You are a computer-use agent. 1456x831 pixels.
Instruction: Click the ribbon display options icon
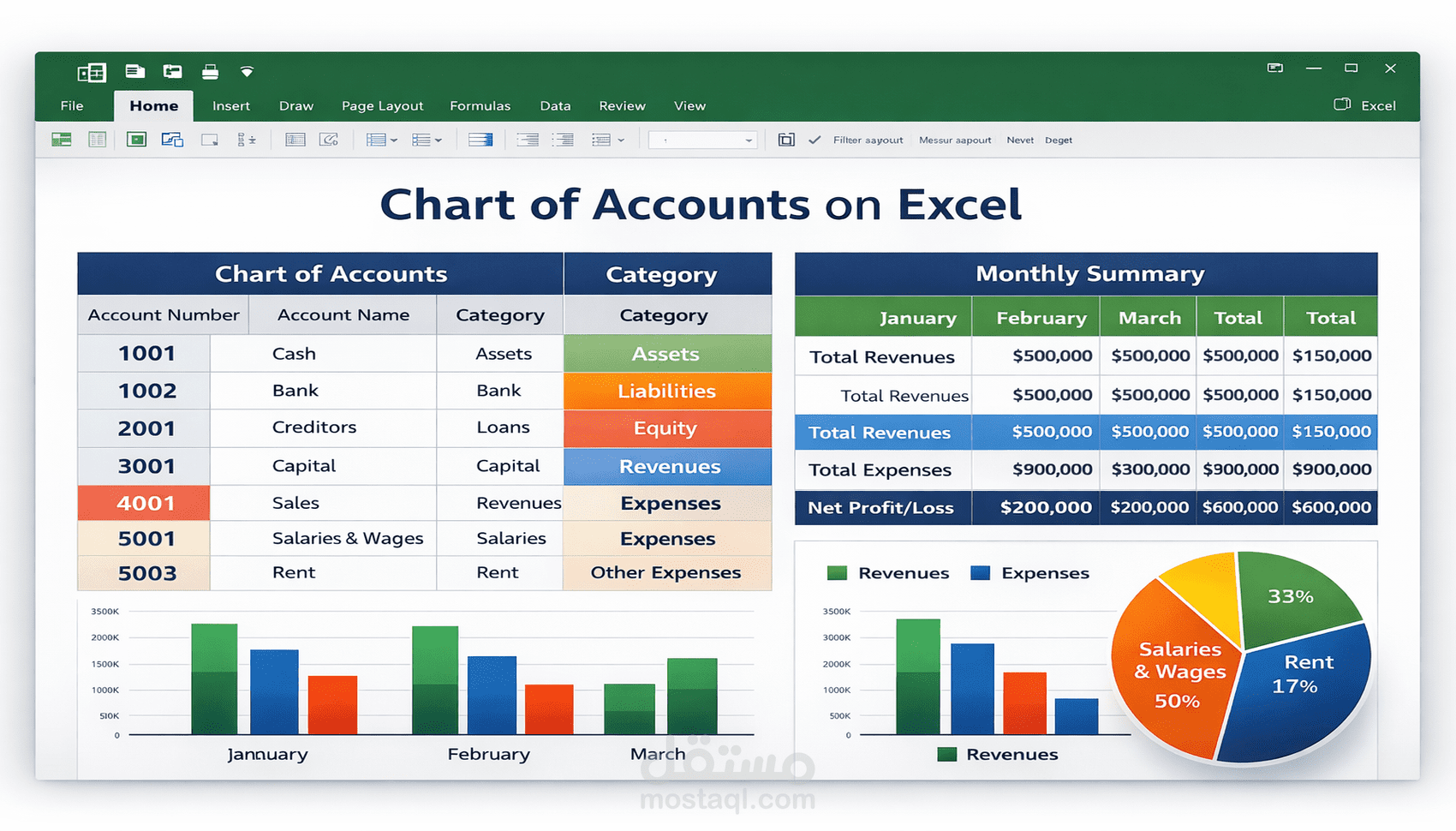[x=1275, y=68]
